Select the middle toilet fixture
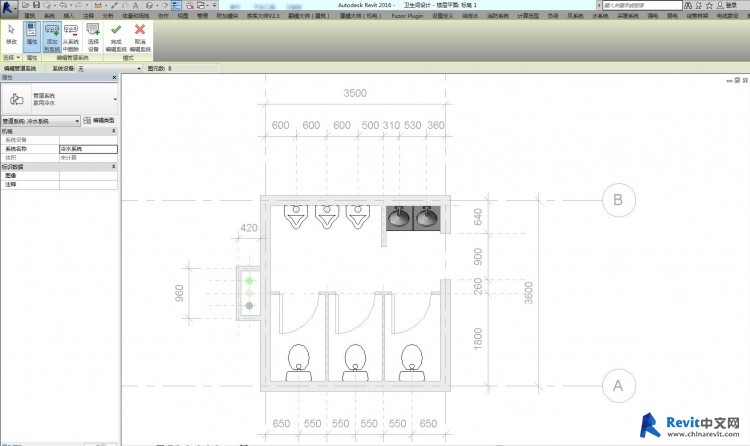The height and width of the screenshot is (446, 750). pos(355,362)
